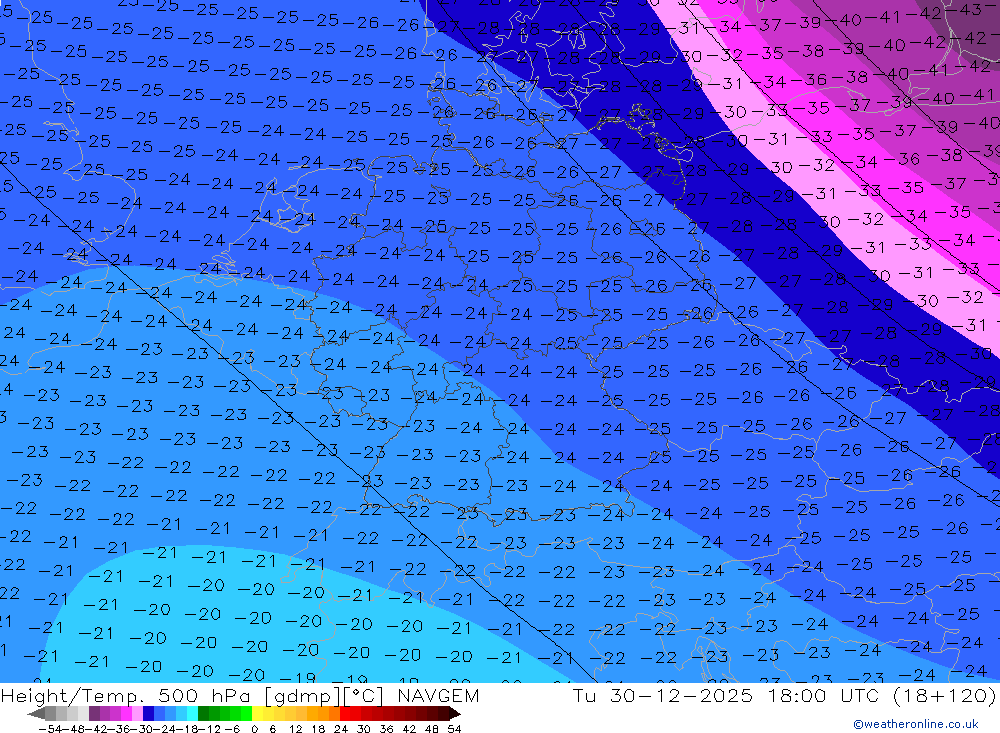Select the first yellow legend swatch at 0
This screenshot has width=1000, height=733.
pos(258,713)
